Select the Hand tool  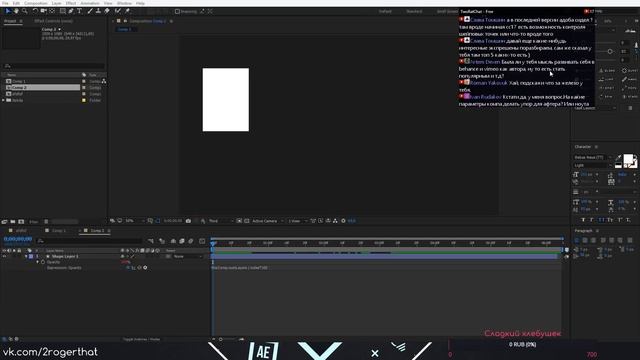16,11
